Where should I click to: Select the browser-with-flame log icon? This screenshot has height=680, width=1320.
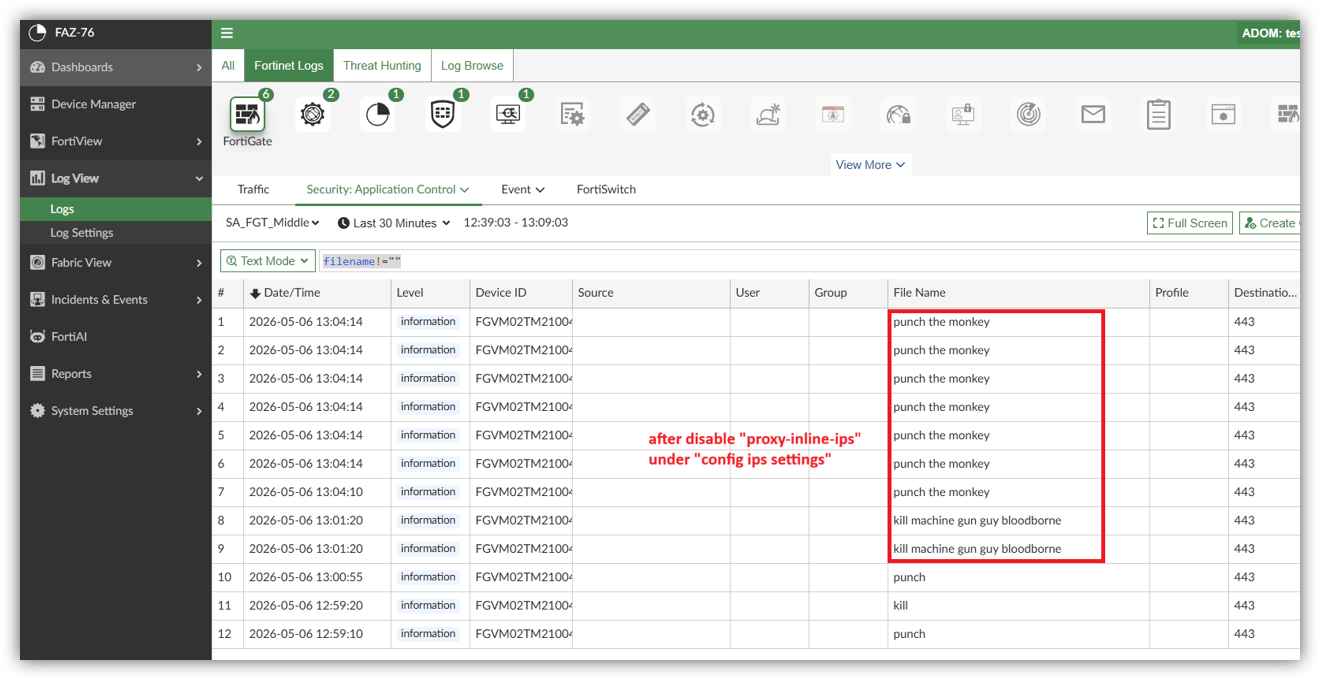click(x=833, y=115)
